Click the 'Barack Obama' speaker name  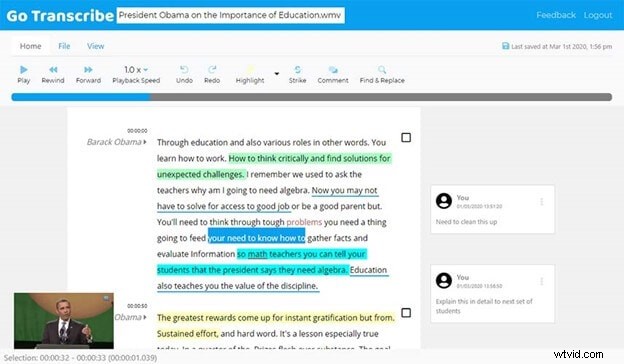[114, 142]
